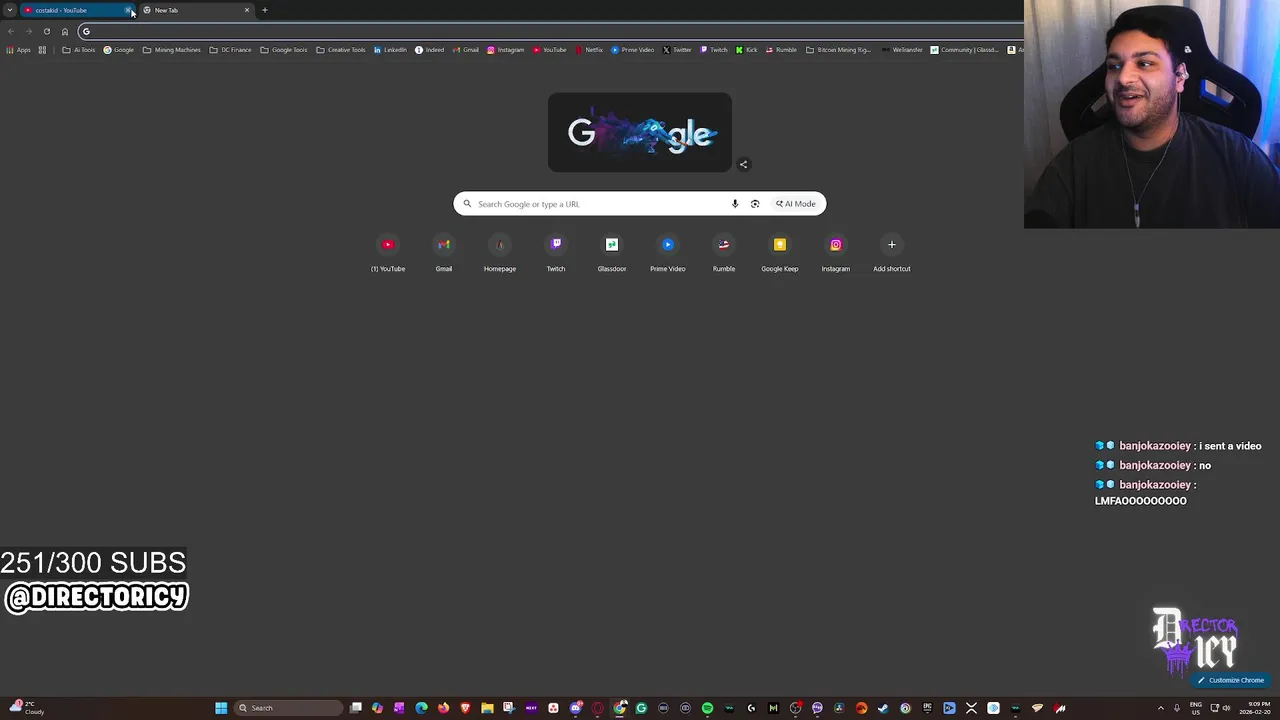
Task: Launch Firefox from taskbar
Action: (443, 708)
